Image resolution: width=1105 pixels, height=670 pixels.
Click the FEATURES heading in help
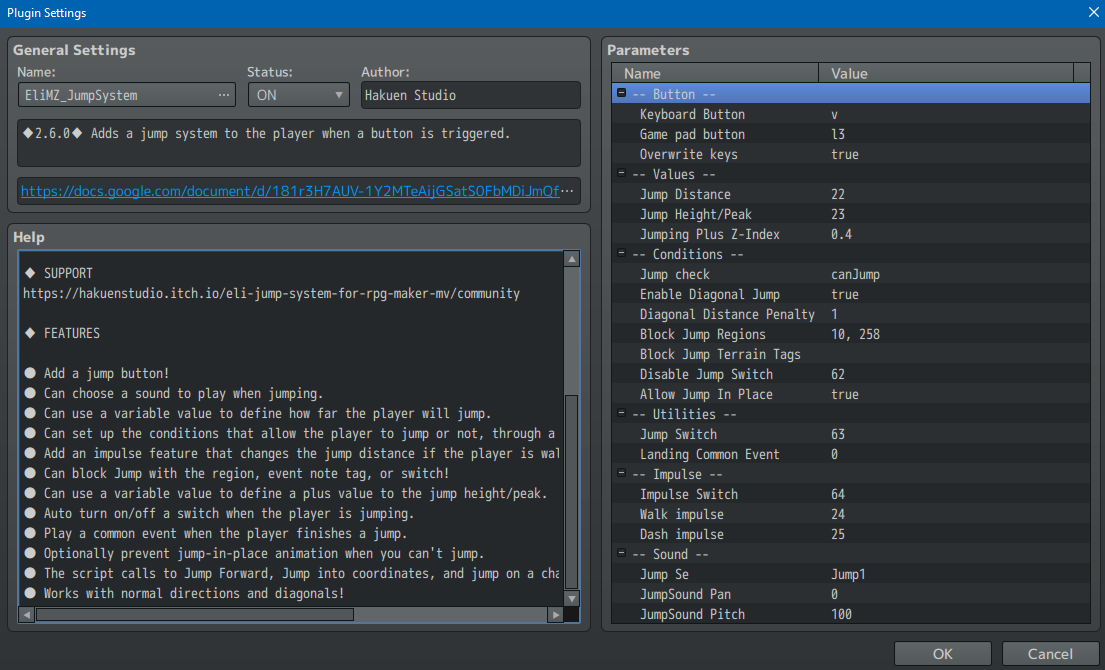[x=71, y=333]
